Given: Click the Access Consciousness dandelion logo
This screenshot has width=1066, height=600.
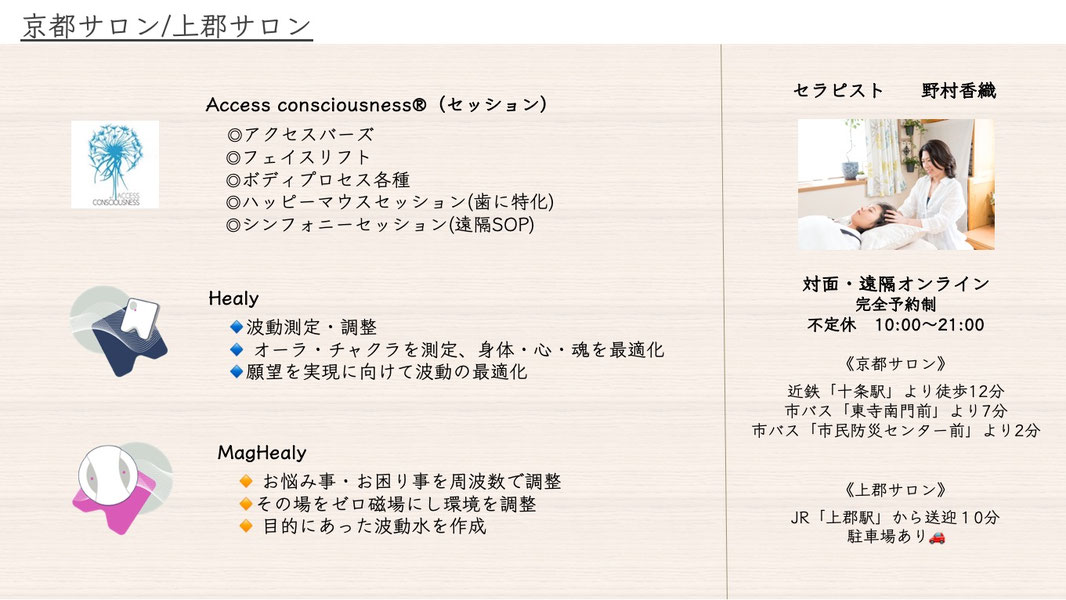Looking at the screenshot, I should tap(114, 164).
